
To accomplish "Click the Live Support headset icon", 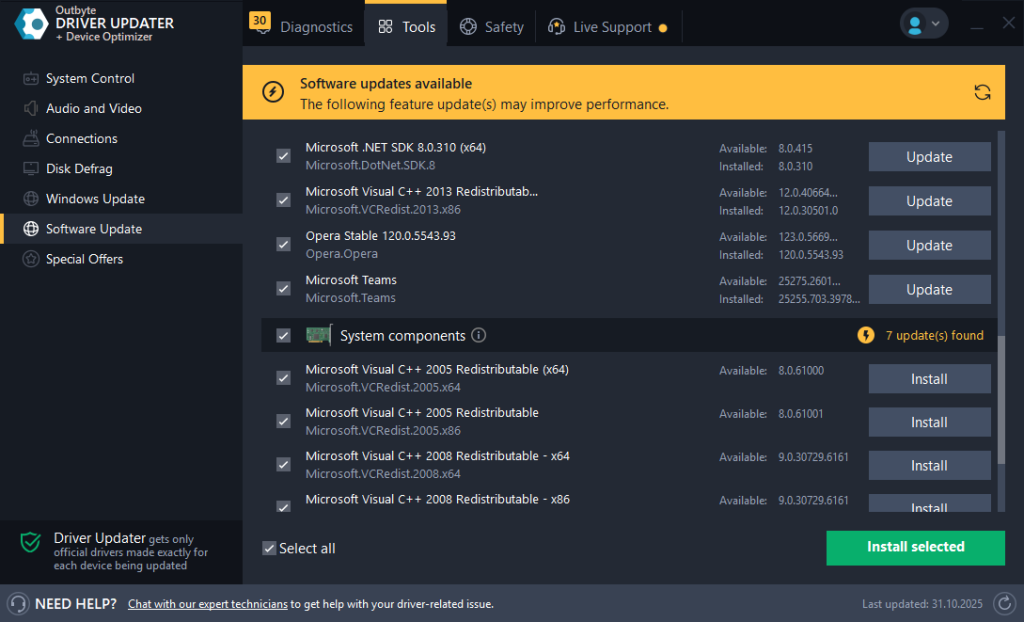I will pos(556,27).
